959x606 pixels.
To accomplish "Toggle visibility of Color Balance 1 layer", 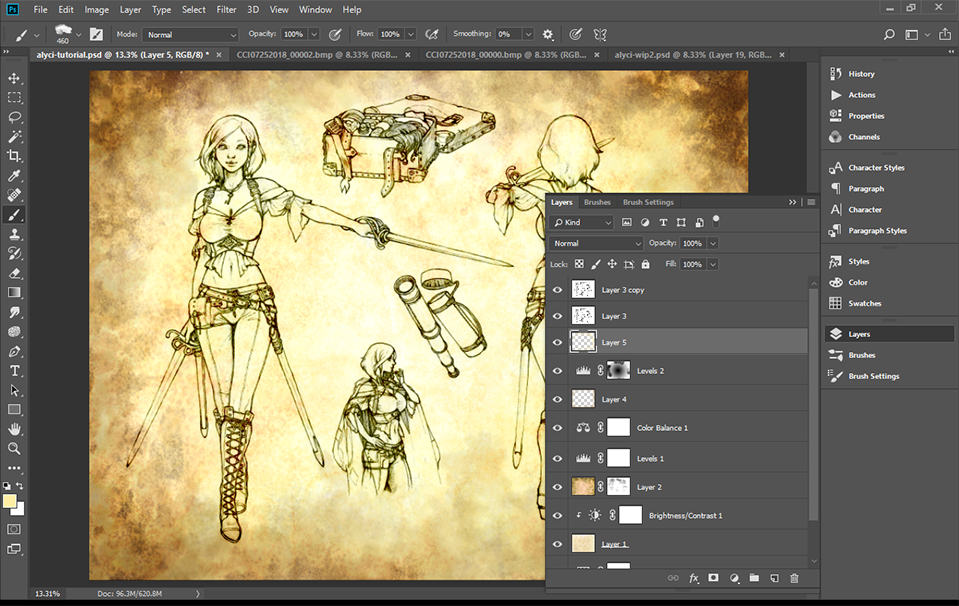I will pos(558,428).
